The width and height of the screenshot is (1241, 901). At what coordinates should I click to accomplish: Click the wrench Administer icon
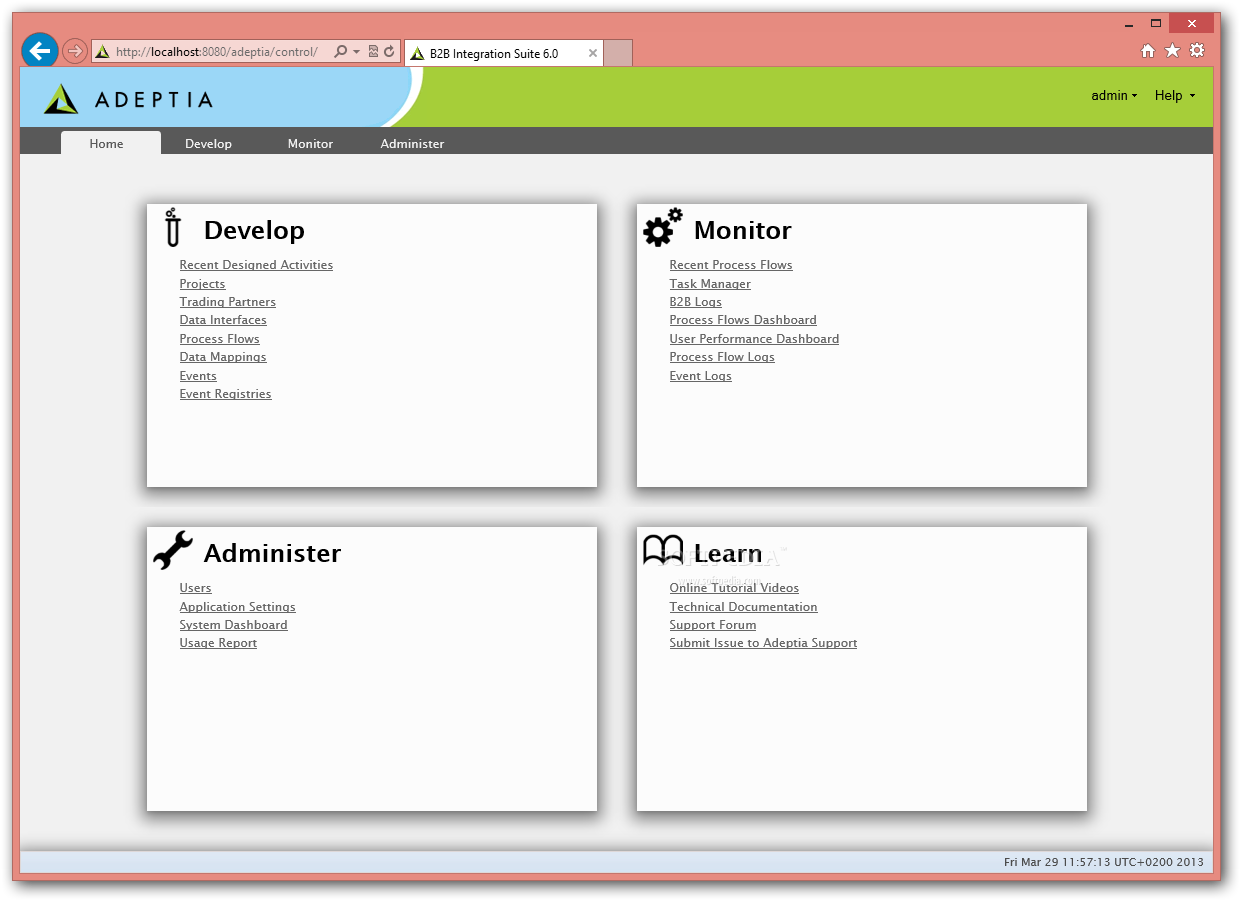173,551
